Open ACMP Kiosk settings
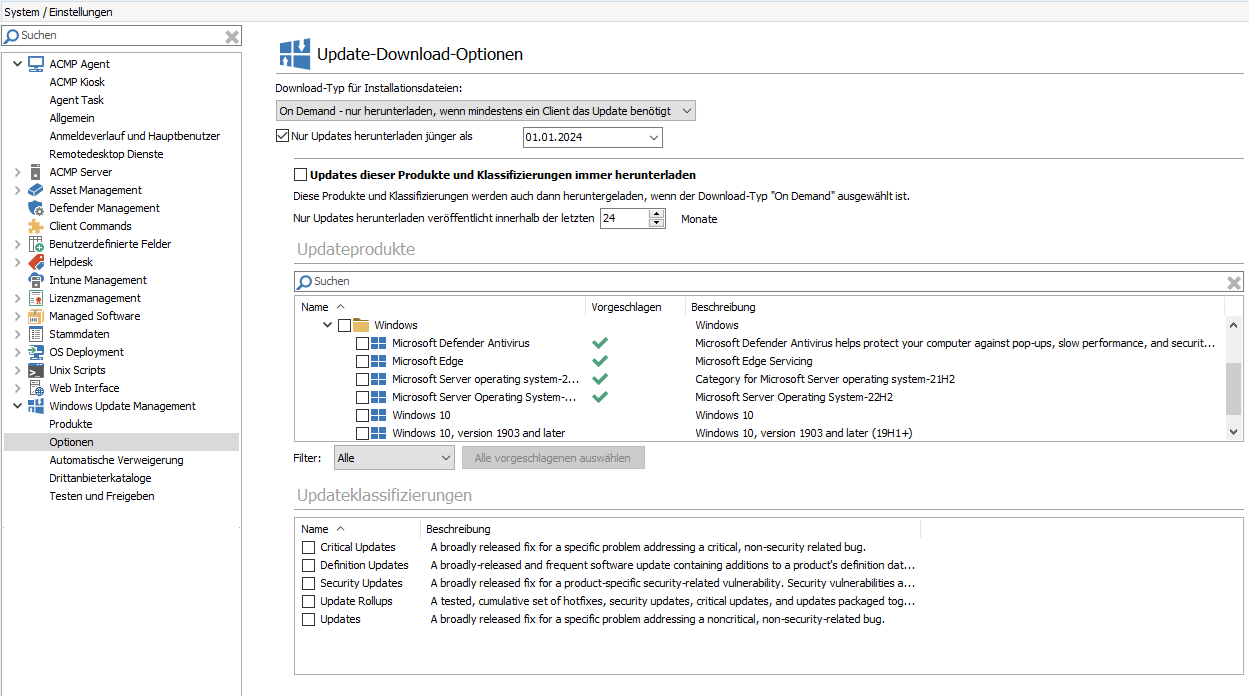The image size is (1251, 699). tap(77, 82)
